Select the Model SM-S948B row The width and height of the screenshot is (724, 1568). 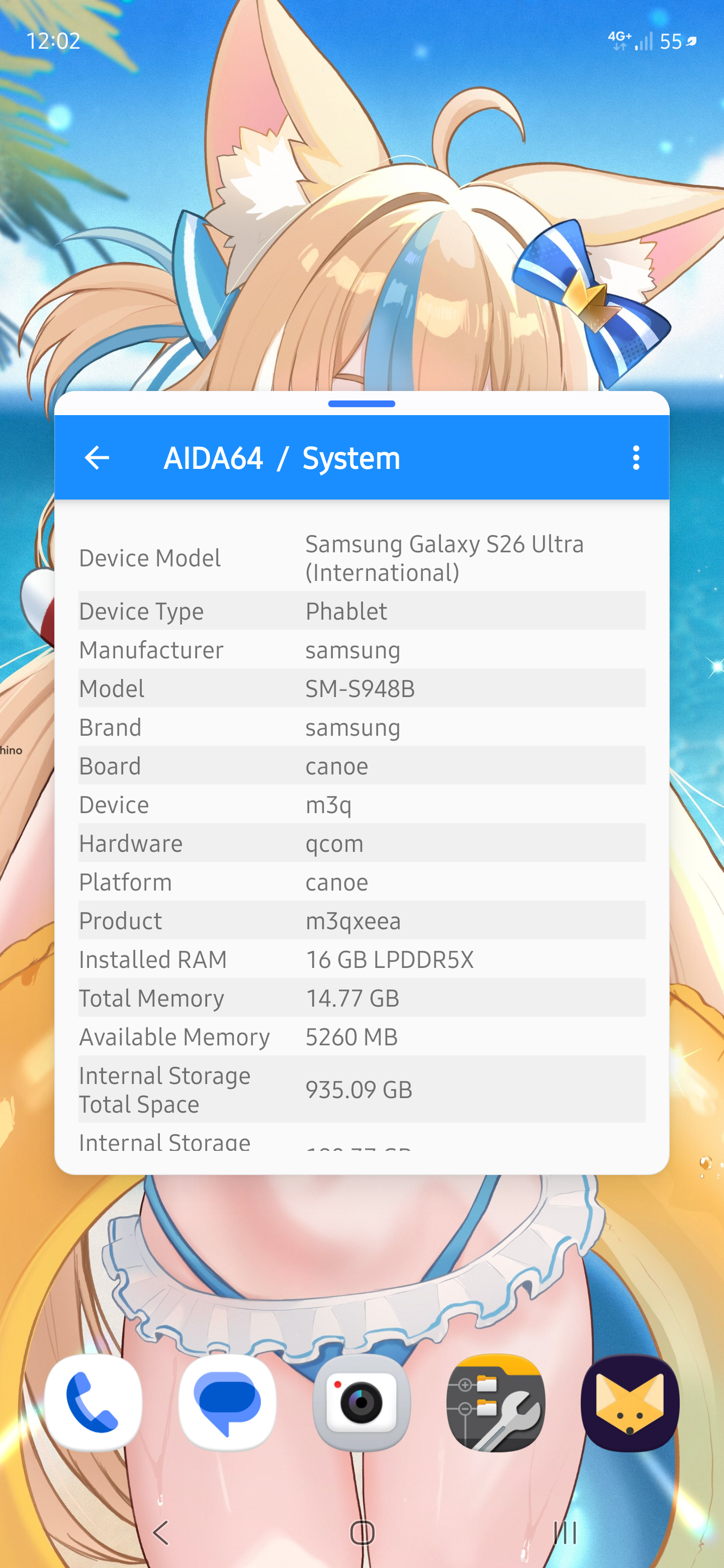click(361, 689)
